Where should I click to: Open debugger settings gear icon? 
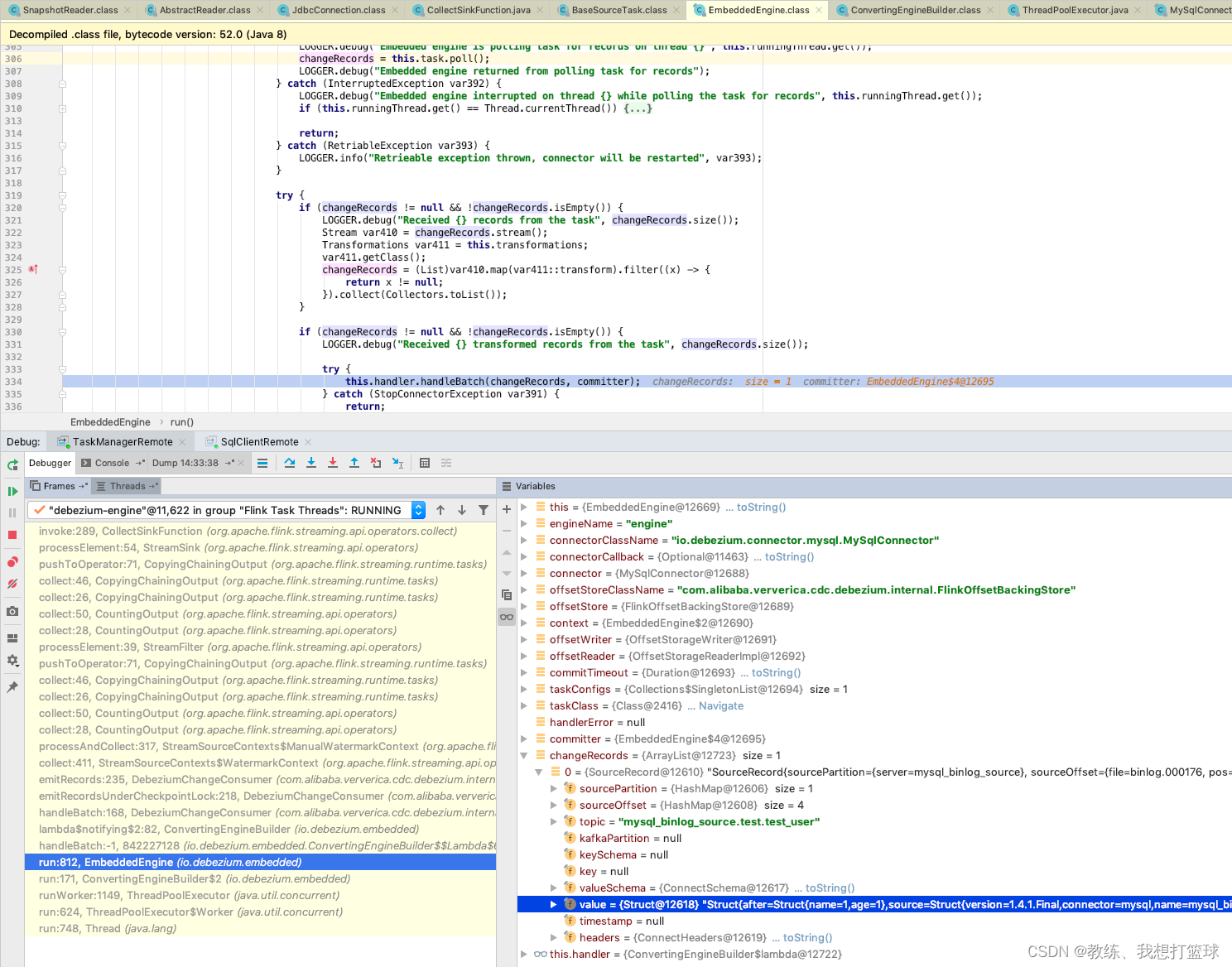[x=12, y=661]
